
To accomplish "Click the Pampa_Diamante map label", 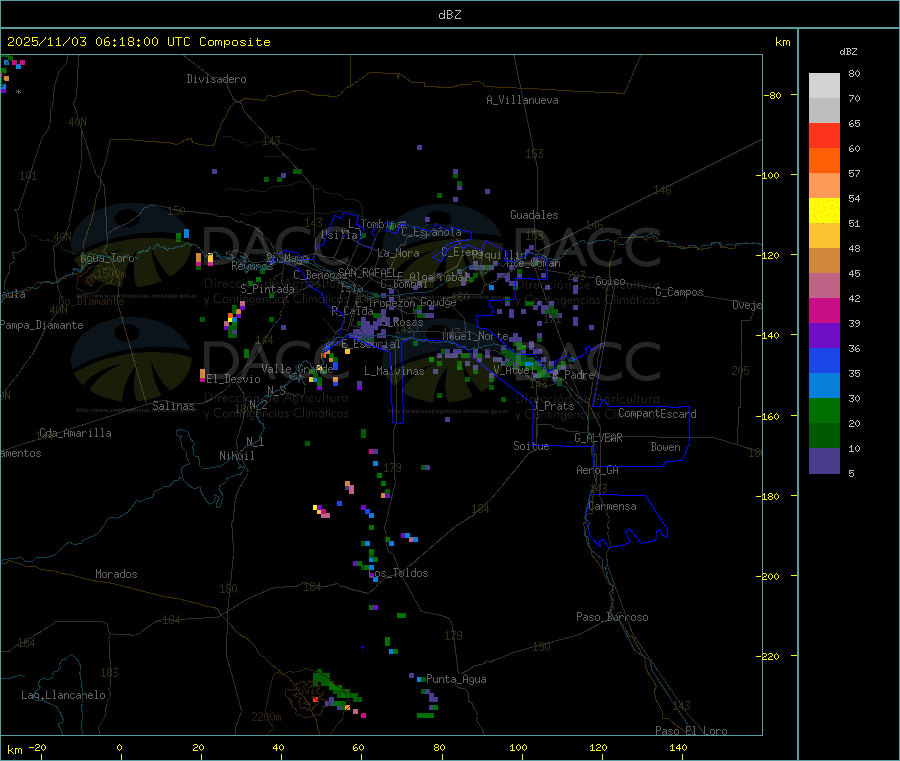I will pyautogui.click(x=42, y=325).
